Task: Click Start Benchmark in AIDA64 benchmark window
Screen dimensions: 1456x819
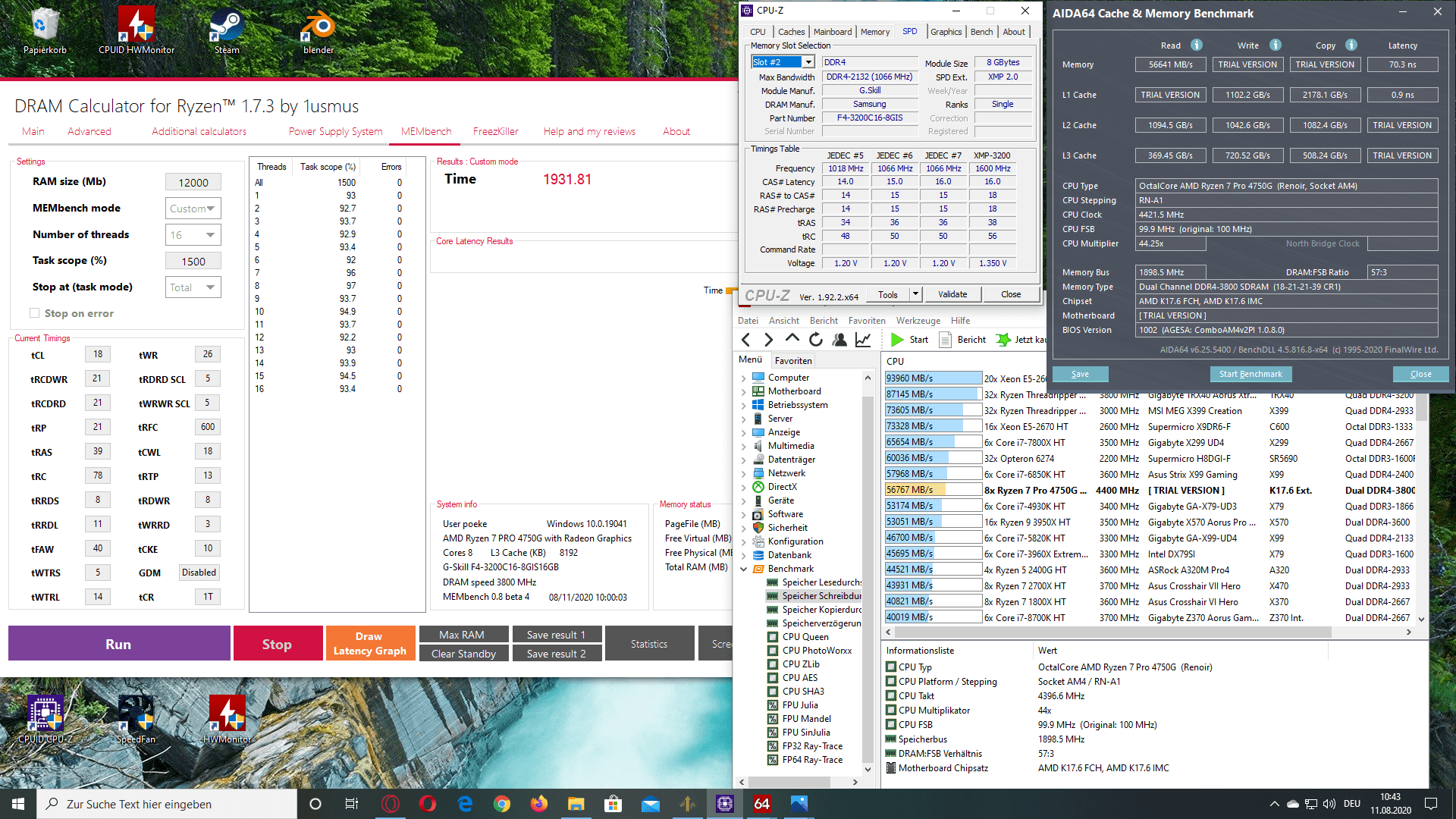Action: (1250, 374)
